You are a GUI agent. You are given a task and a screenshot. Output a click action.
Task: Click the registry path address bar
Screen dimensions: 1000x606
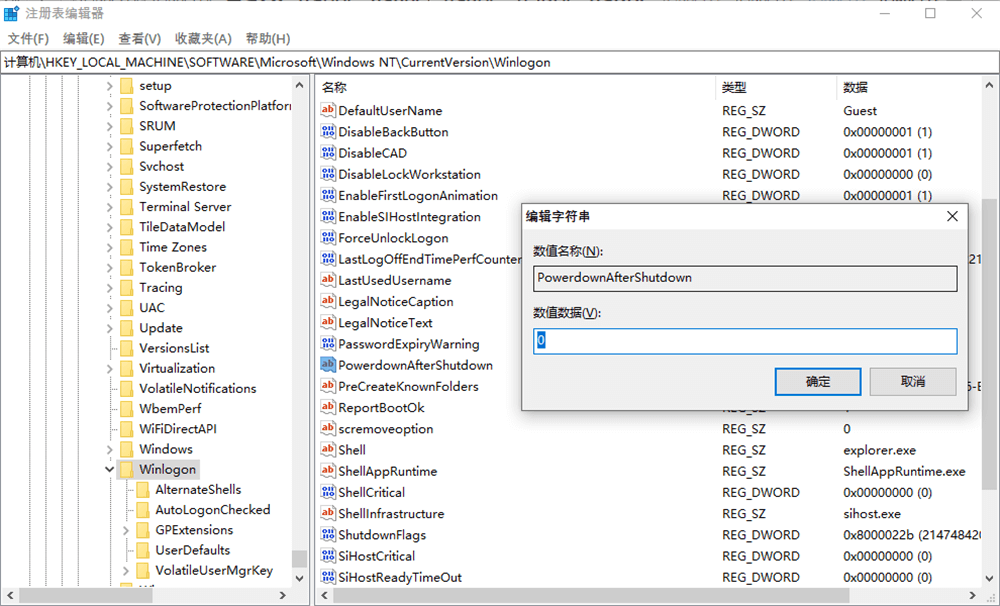tap(500, 62)
